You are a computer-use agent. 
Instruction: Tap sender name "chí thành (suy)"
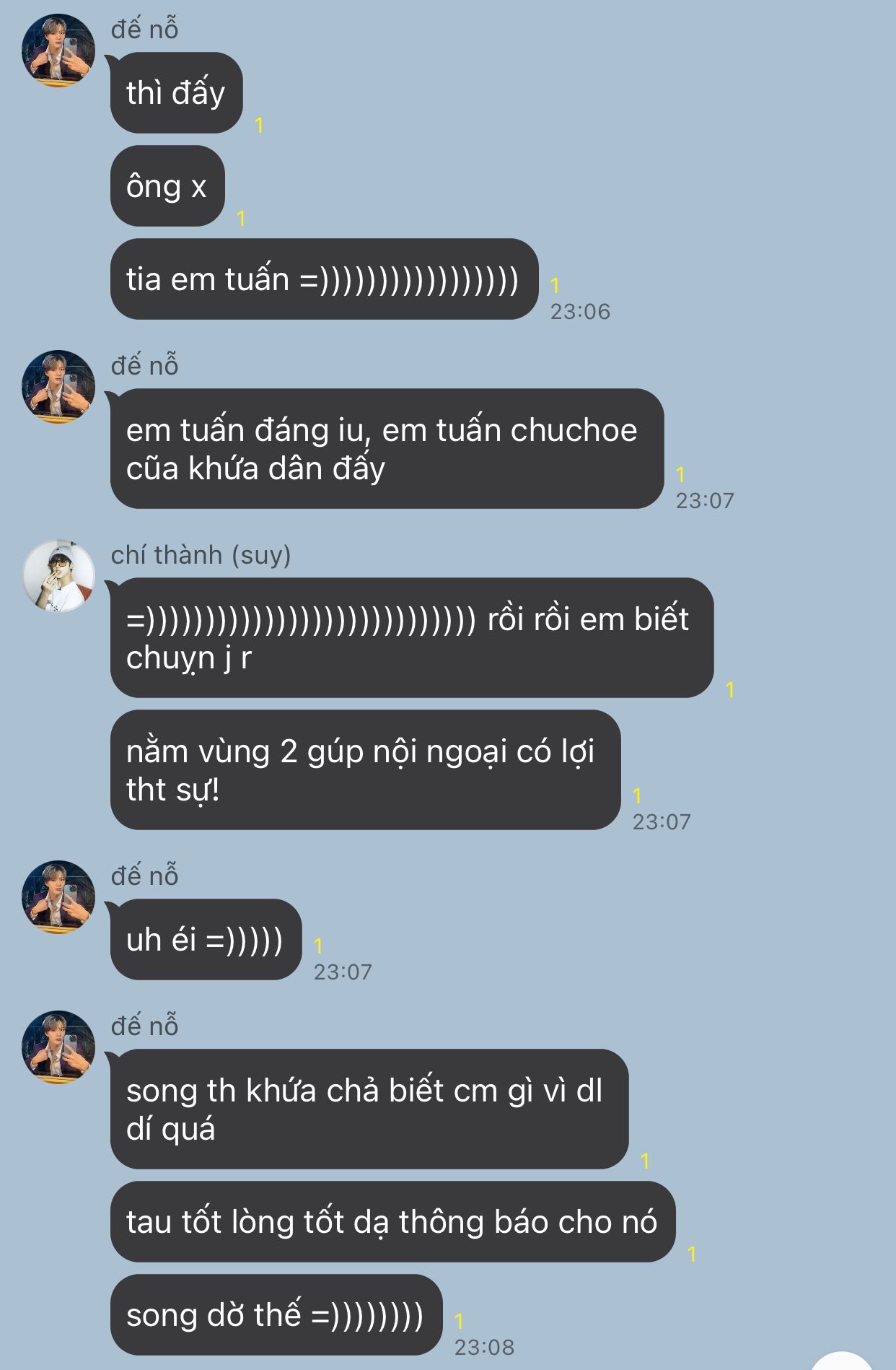(x=201, y=555)
